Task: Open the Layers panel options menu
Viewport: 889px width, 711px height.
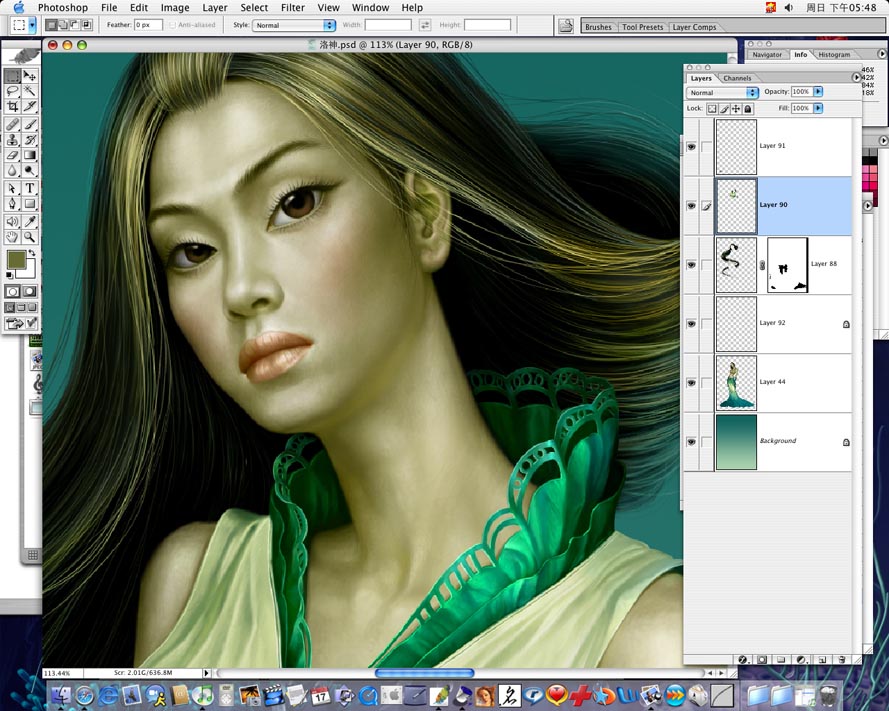Action: (856, 77)
